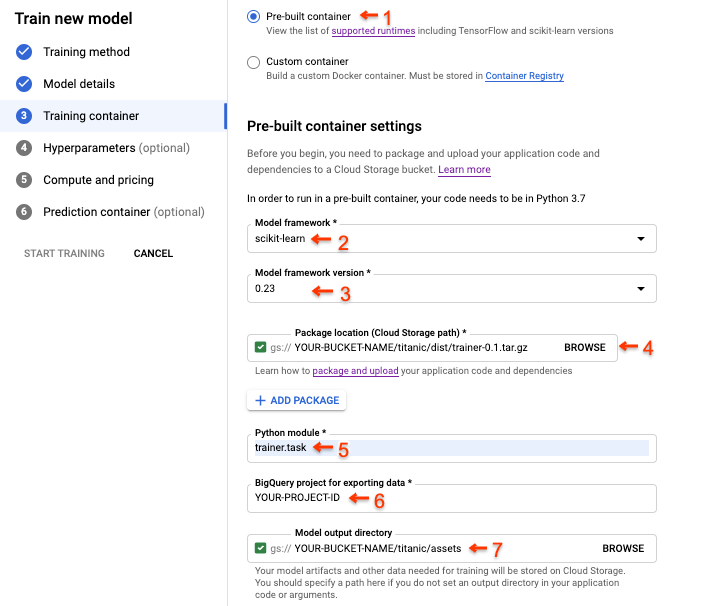Click the step 6 Prediction container icon
The height and width of the screenshot is (606, 706).
(x=24, y=212)
